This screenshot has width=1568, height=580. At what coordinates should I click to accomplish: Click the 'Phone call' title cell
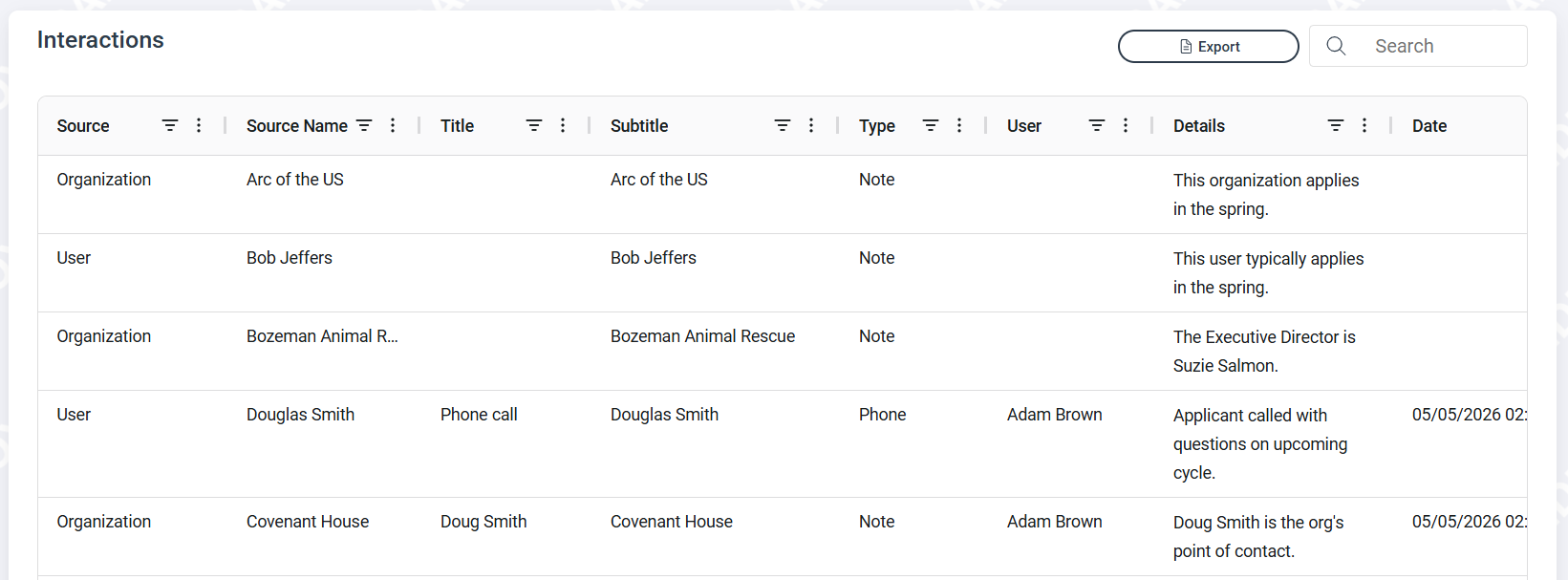[x=479, y=415]
